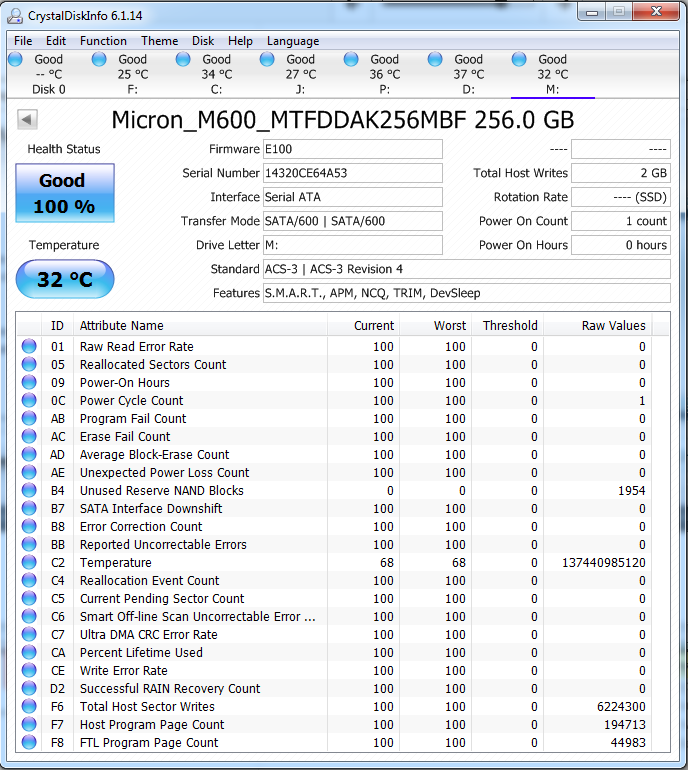The width and height of the screenshot is (688, 770).
Task: Click status orb for Percent Lifetime Used
Action: click(x=29, y=653)
